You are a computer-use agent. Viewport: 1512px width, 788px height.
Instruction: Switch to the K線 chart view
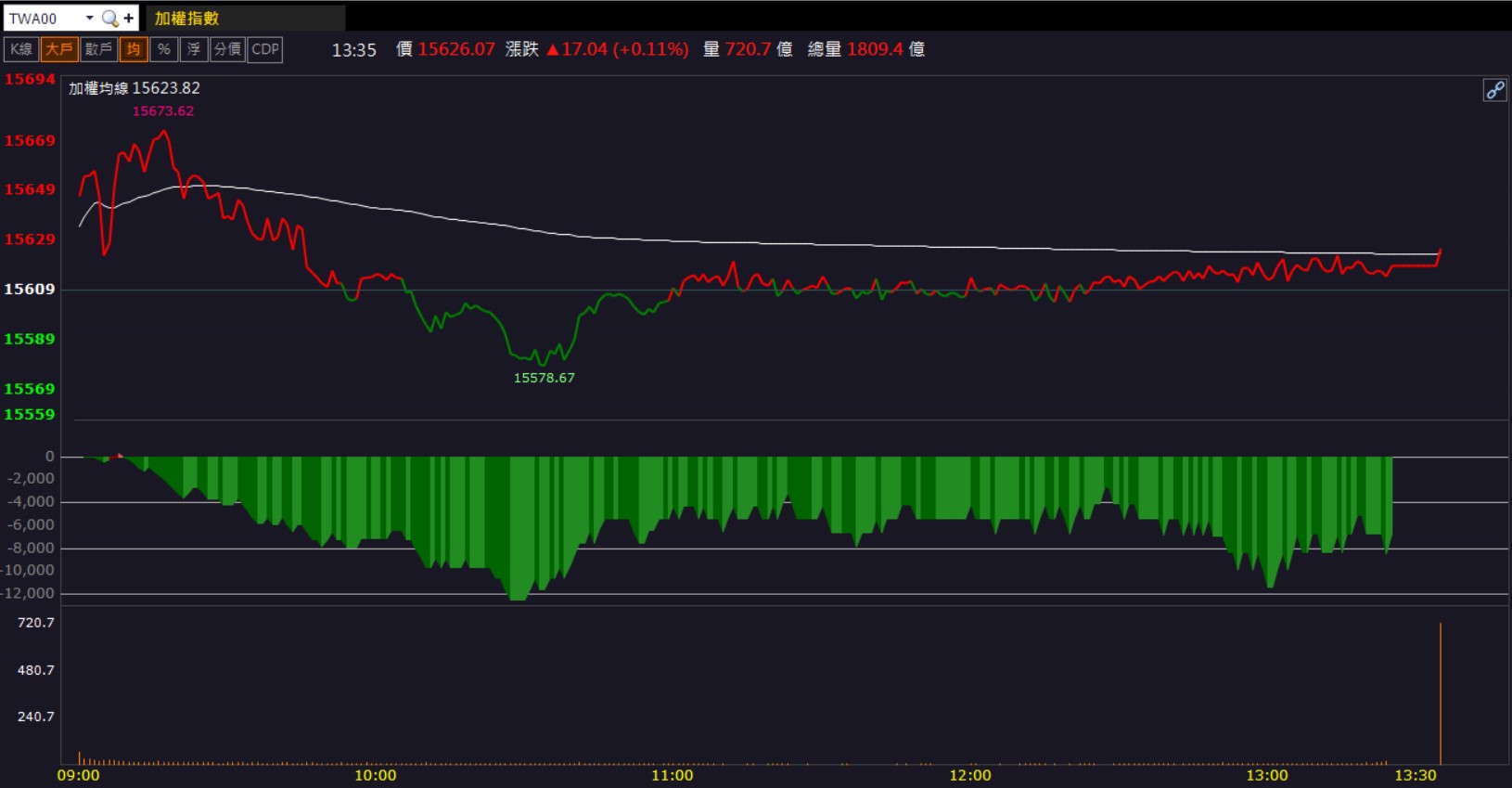point(21,49)
